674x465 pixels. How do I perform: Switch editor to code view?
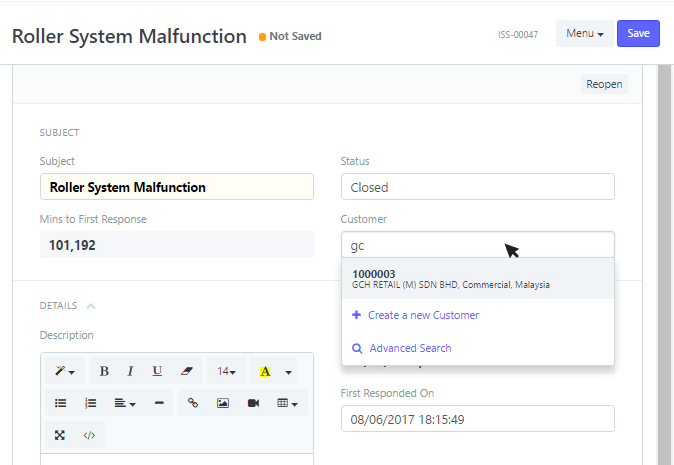89,435
